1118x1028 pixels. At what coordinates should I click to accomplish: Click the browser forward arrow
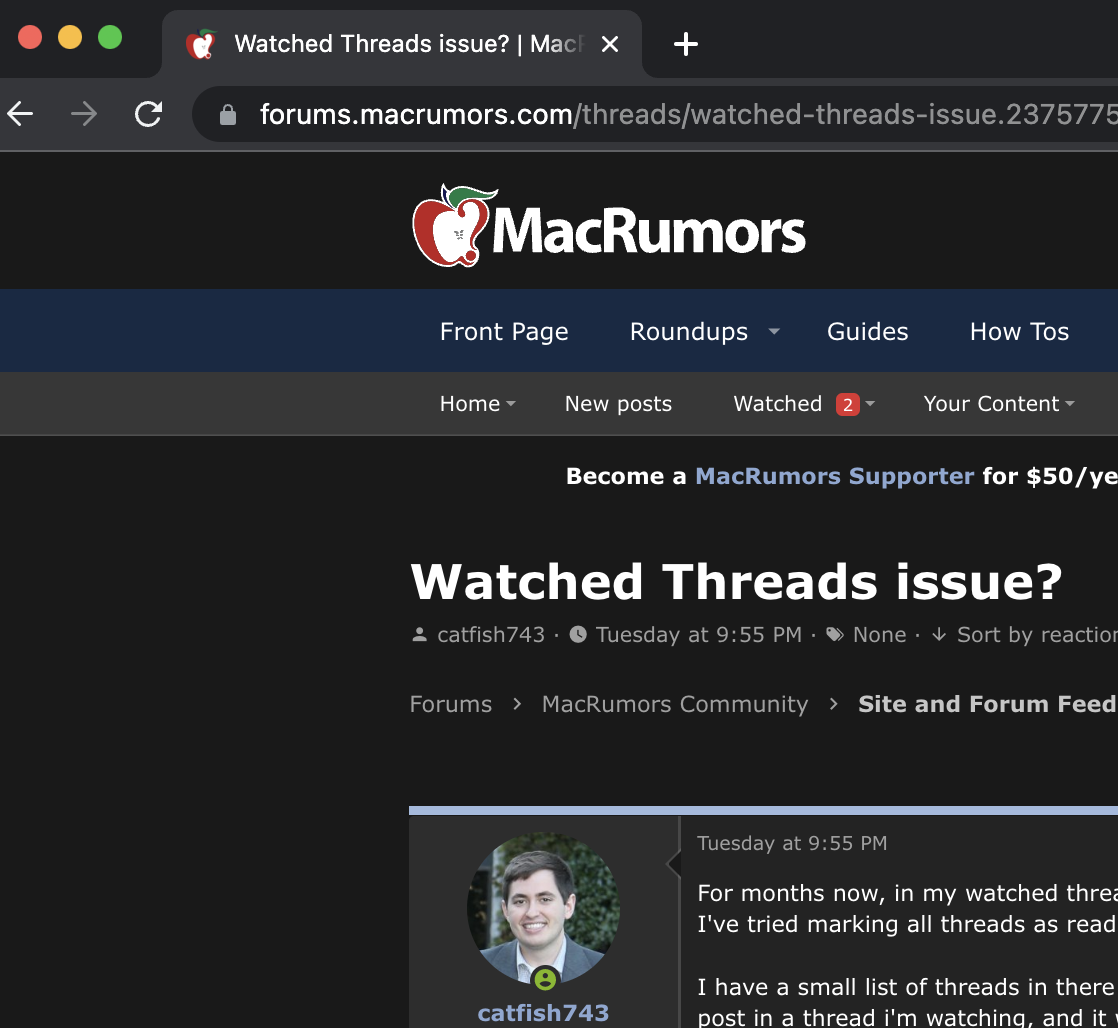(84, 114)
